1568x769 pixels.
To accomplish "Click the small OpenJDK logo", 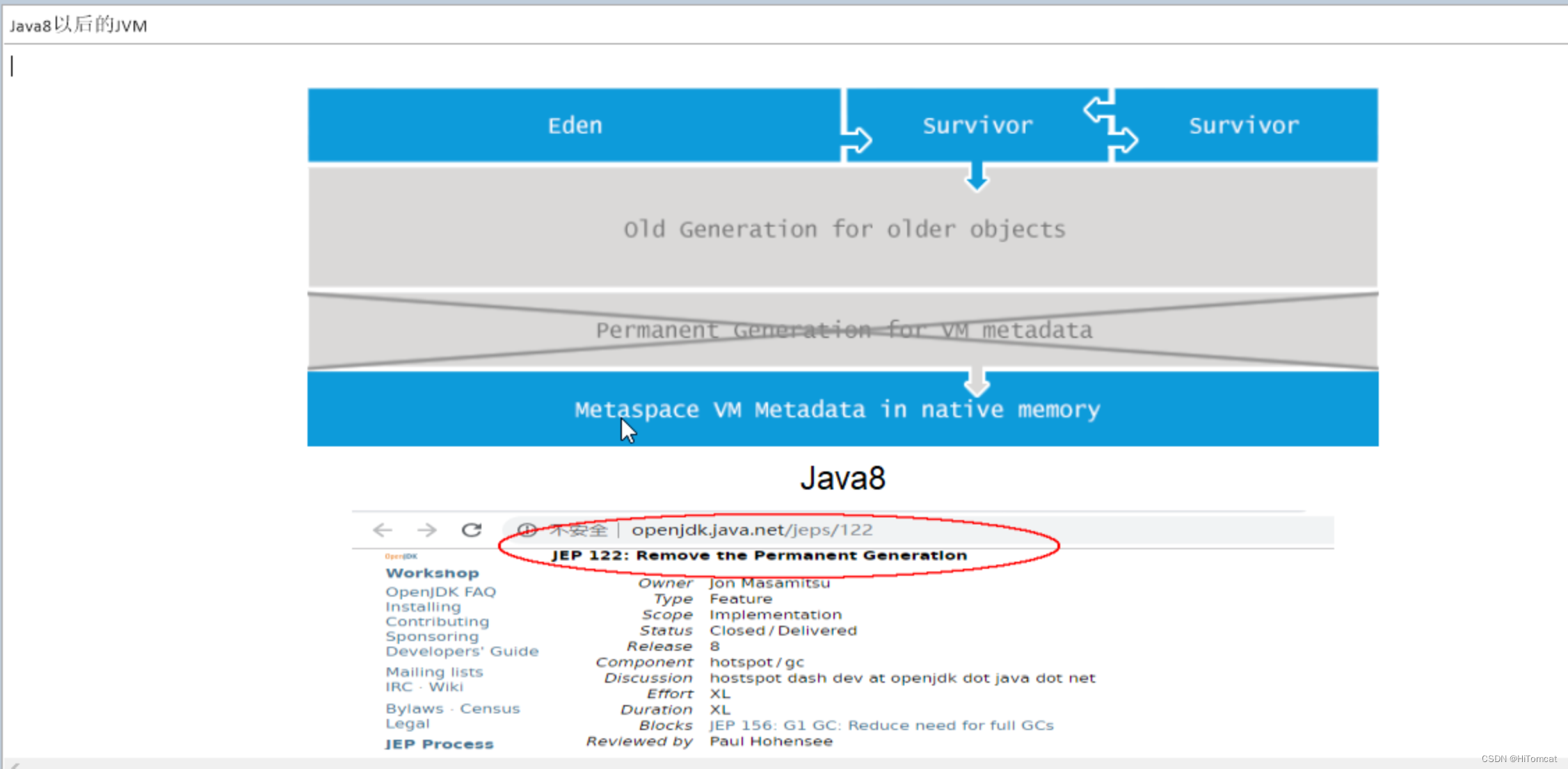I will coord(401,556).
